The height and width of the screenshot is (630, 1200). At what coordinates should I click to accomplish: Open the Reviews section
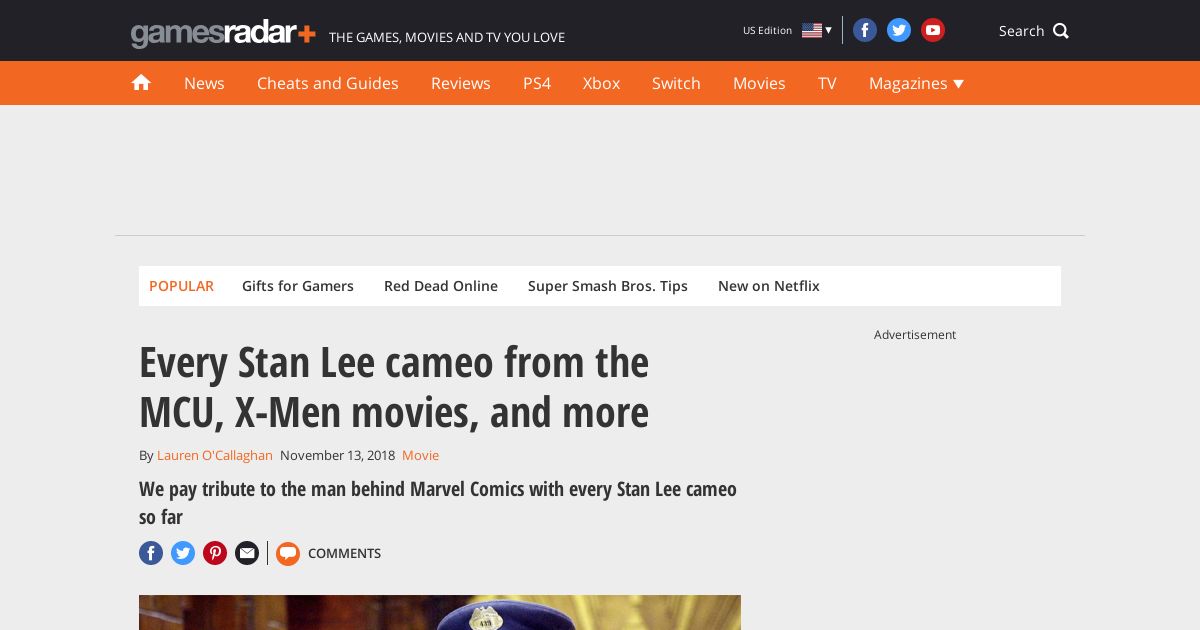pyautogui.click(x=461, y=83)
